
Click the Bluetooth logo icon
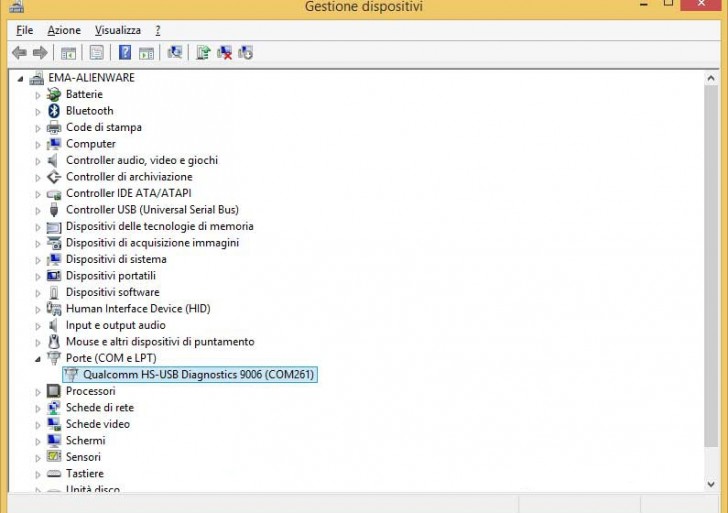pyautogui.click(x=54, y=110)
